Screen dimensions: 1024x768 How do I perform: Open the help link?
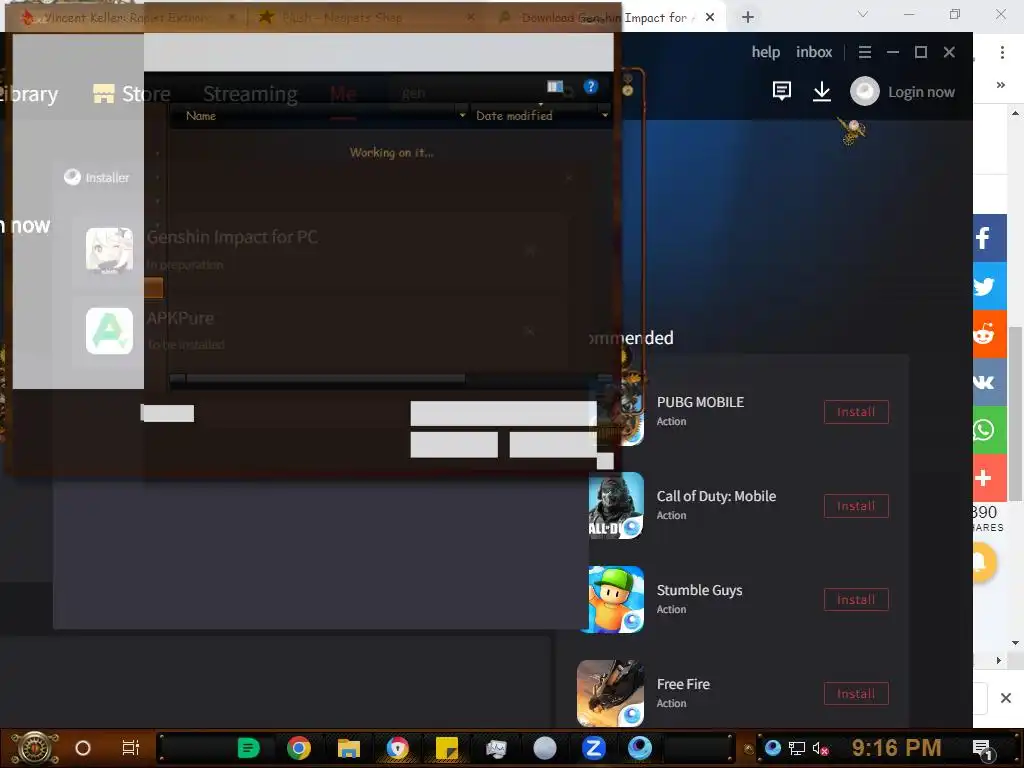(x=765, y=52)
